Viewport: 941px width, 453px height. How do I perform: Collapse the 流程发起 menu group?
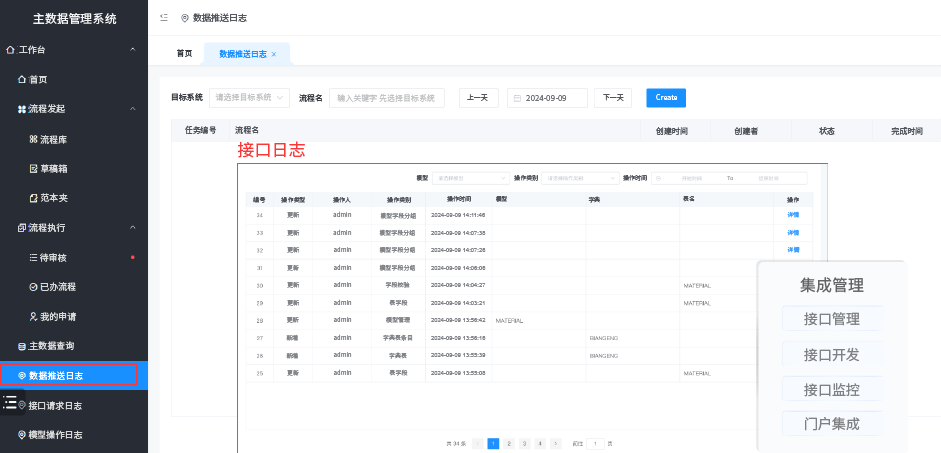(132, 109)
